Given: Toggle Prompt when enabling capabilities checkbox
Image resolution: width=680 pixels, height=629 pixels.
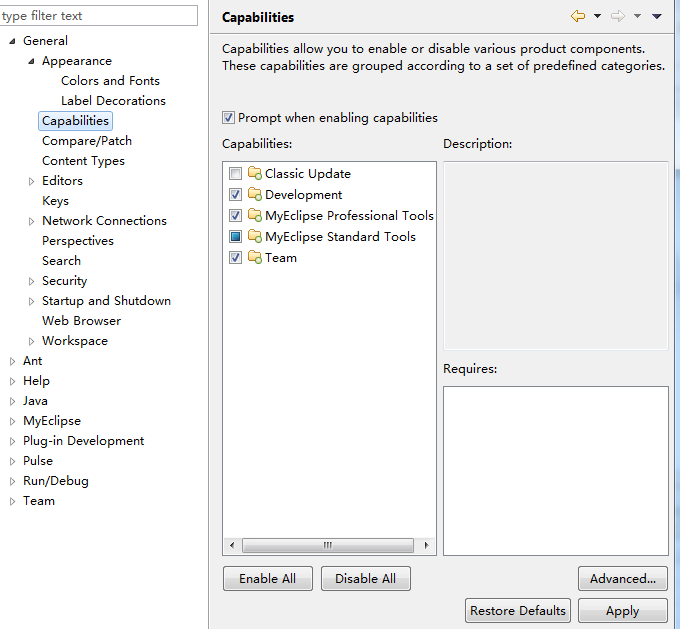Looking at the screenshot, I should 229,118.
